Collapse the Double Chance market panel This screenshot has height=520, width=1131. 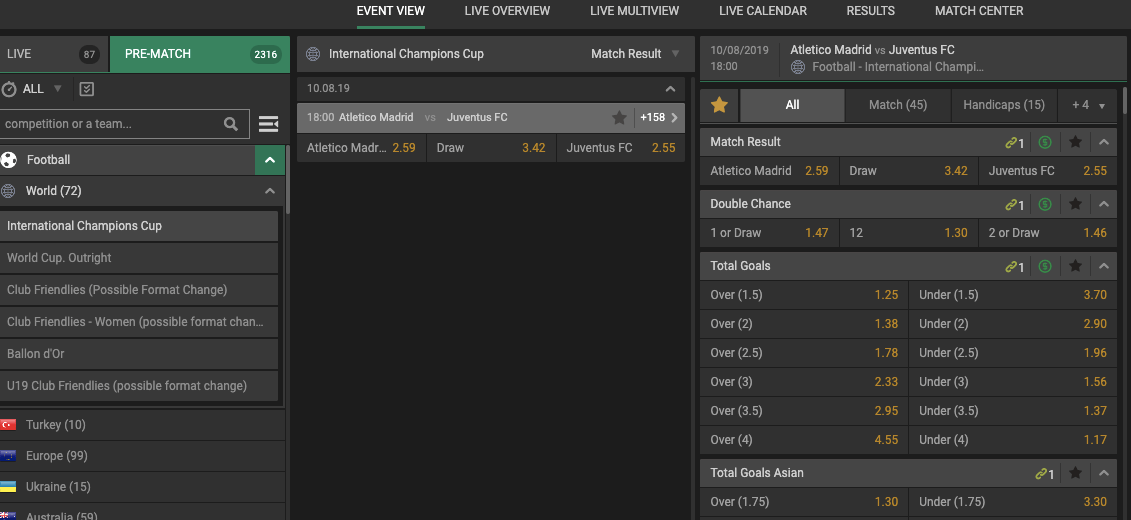pos(1104,204)
